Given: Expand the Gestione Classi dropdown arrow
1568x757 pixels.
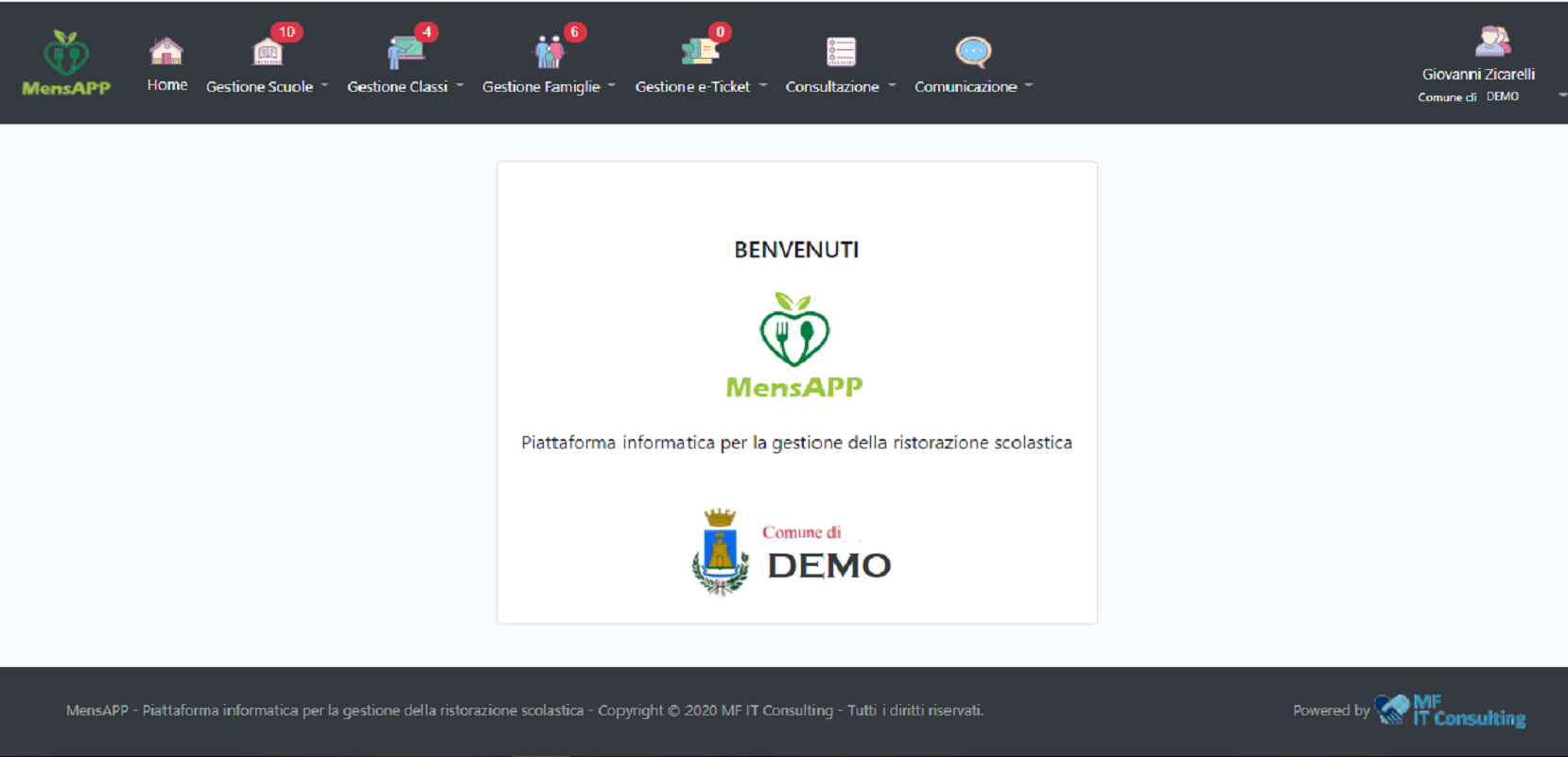Looking at the screenshot, I should tap(460, 85).
